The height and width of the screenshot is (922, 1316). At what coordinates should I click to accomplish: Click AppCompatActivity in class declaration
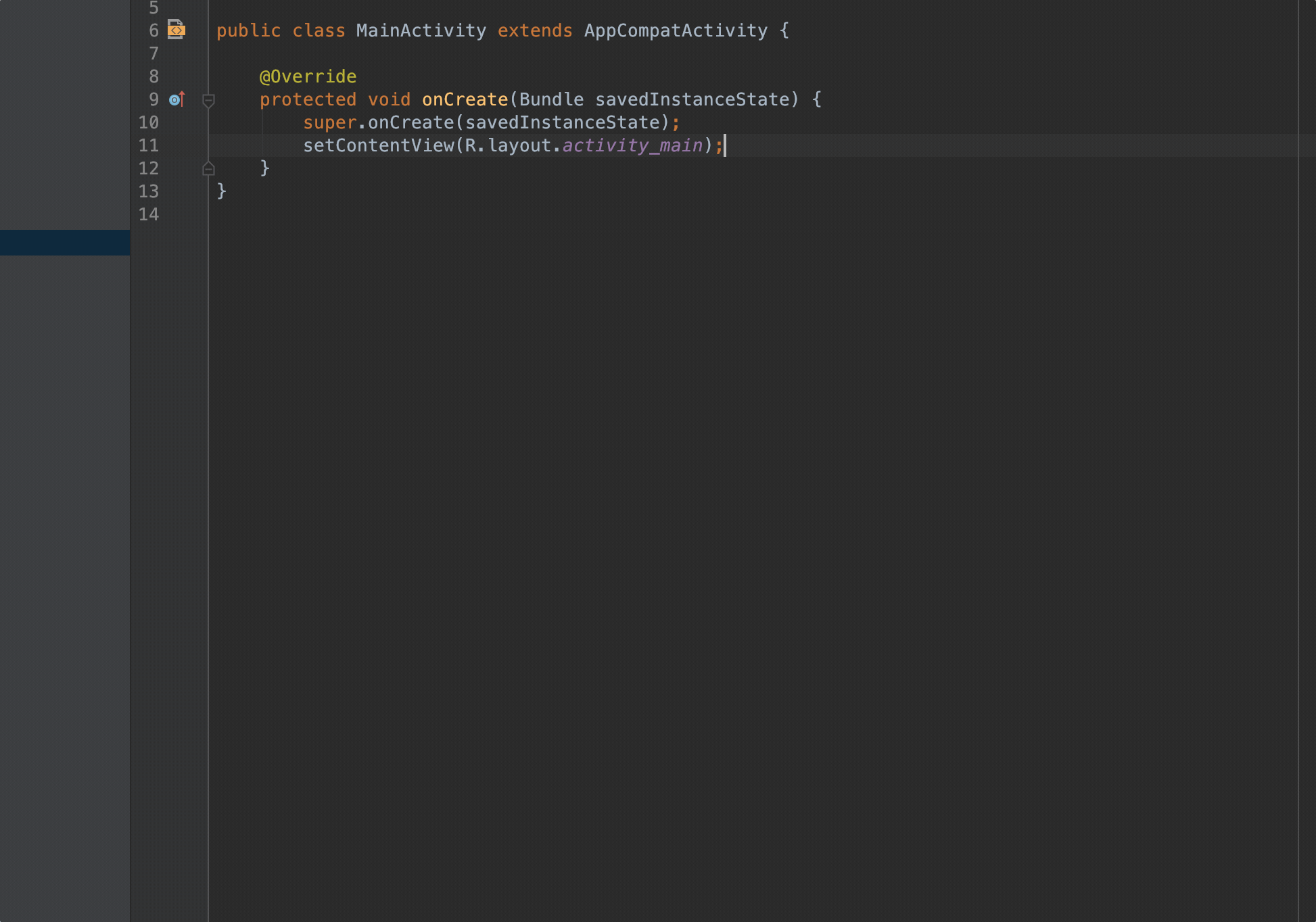coord(676,30)
